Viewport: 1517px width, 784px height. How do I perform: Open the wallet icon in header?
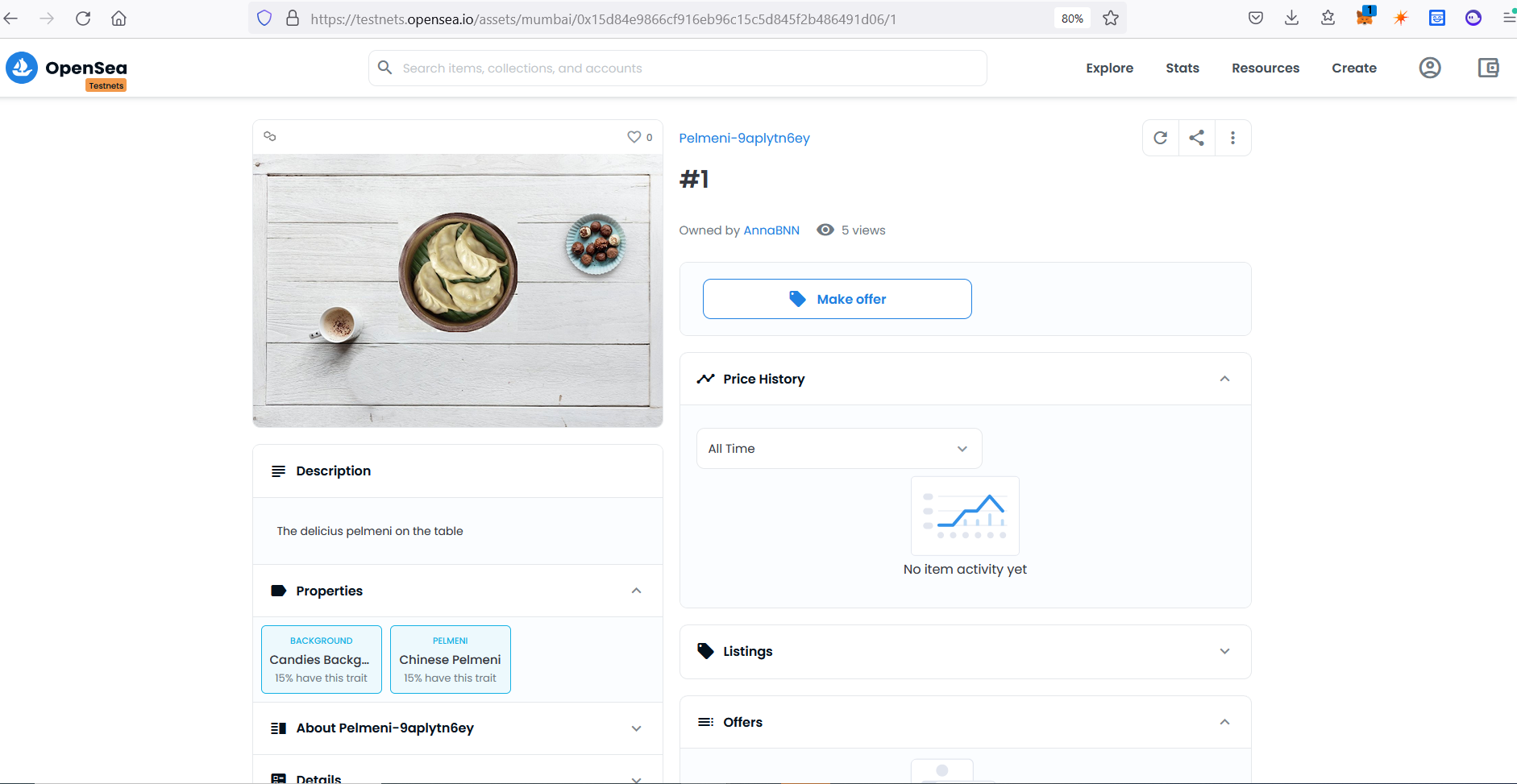1488,68
